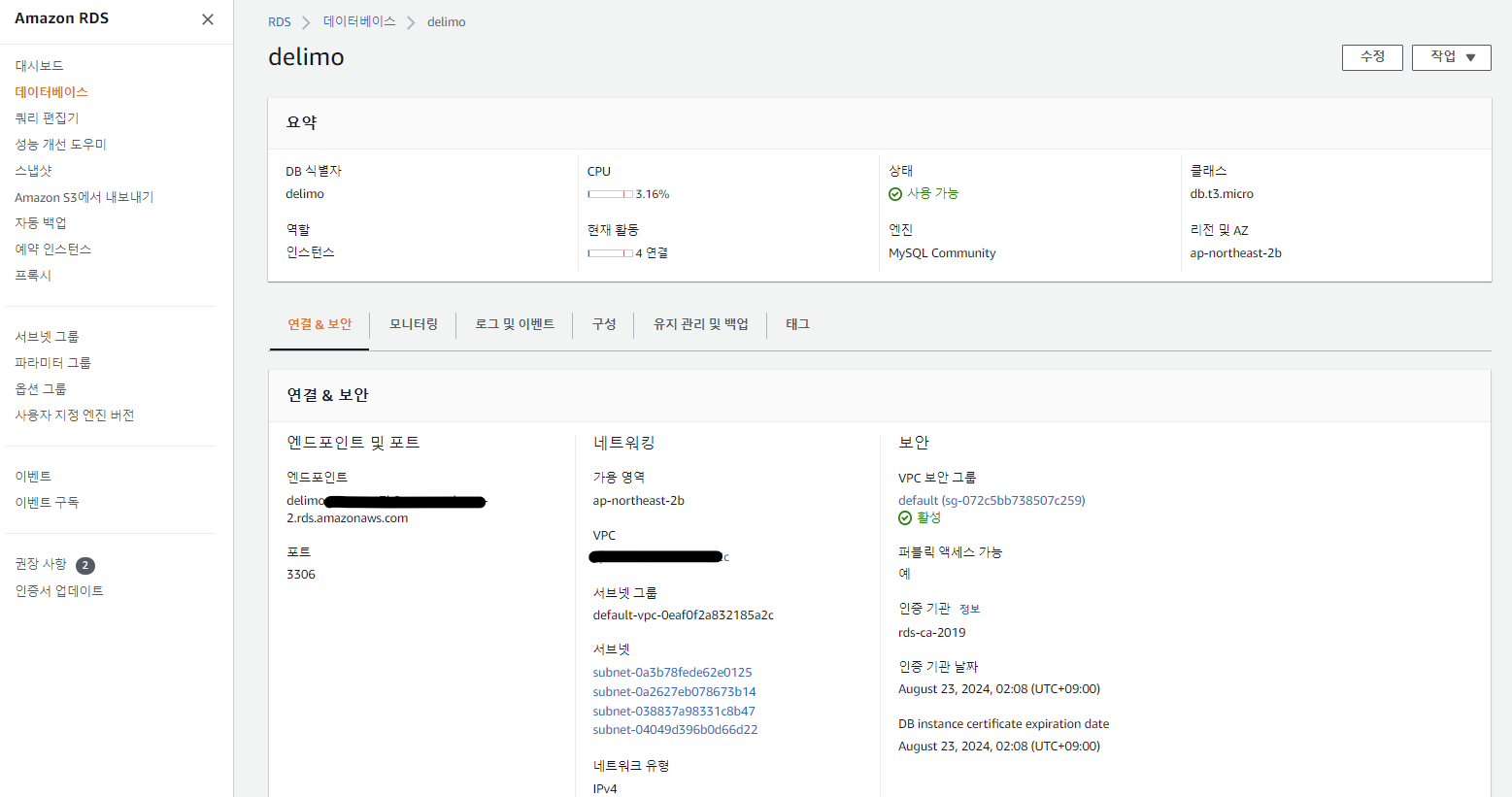Click the 인스턴스 role value
Viewport: 1512px width, 797px height.
(x=310, y=252)
